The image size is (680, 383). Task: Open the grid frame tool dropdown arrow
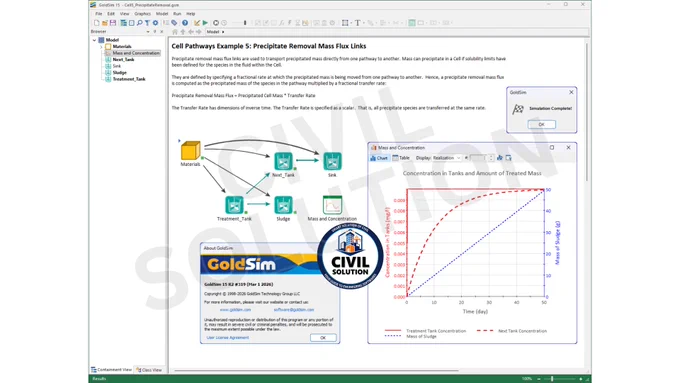pos(350,23)
